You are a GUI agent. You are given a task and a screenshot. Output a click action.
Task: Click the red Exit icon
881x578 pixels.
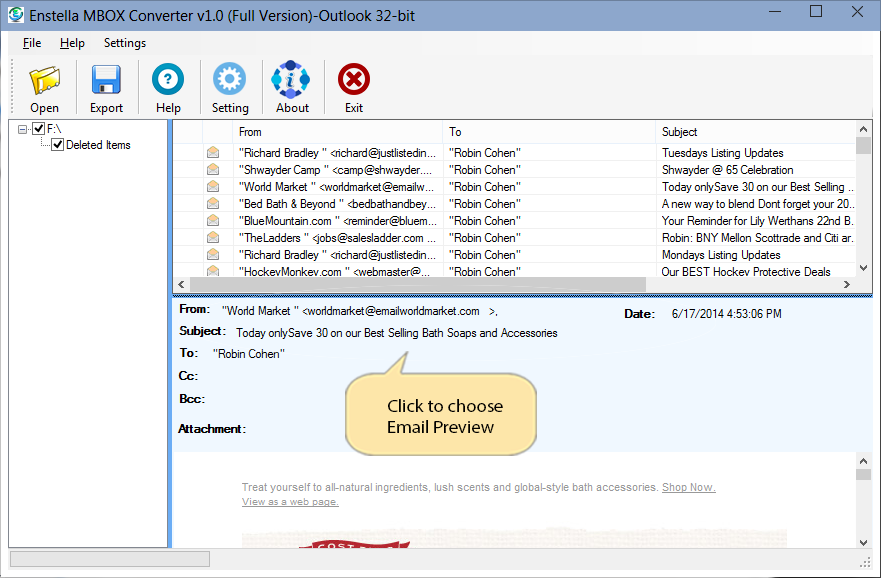coord(354,80)
